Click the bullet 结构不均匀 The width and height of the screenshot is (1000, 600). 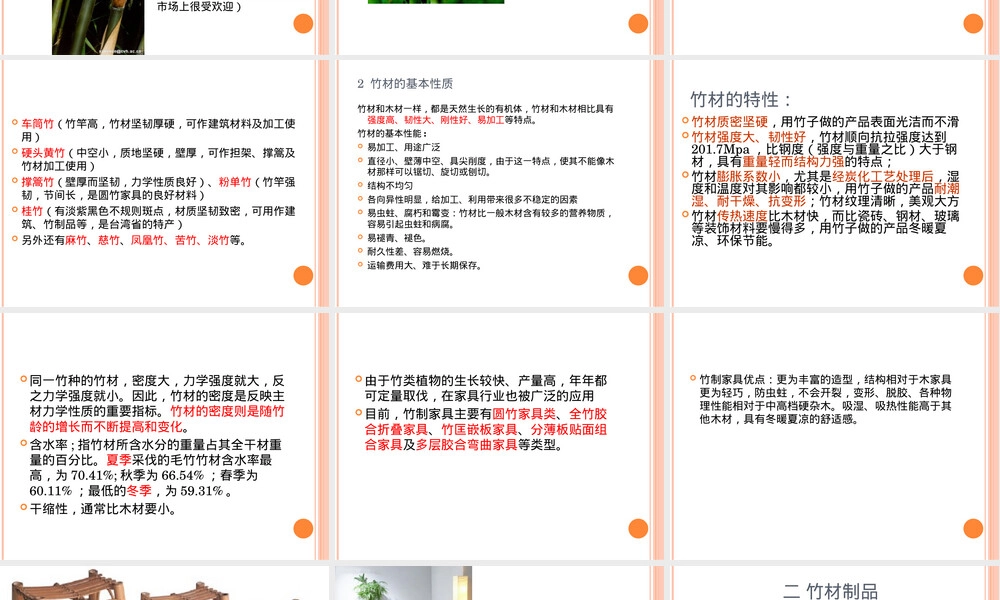(x=390, y=186)
